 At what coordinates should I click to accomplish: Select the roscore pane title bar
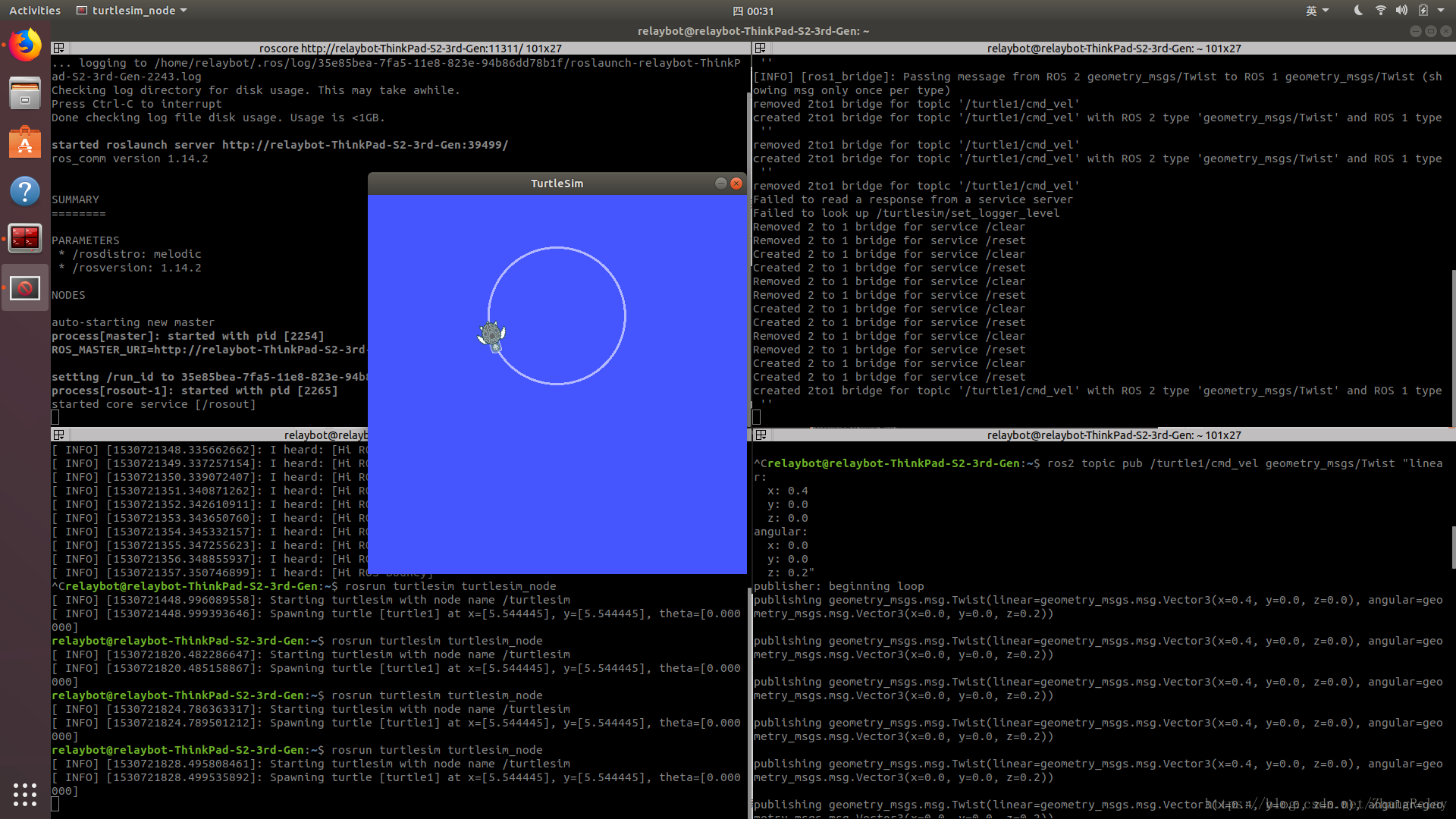(410, 49)
